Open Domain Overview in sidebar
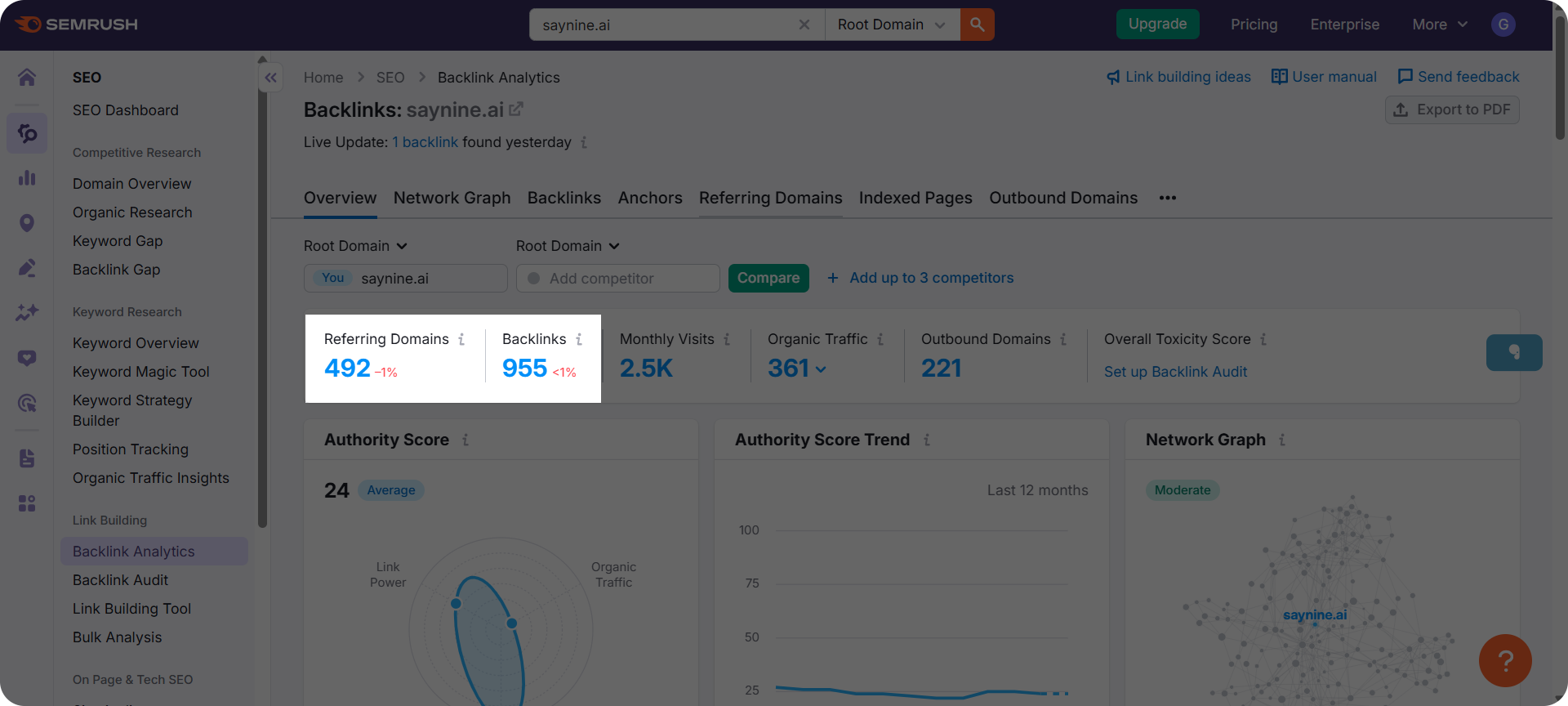Viewport: 1568px width, 706px height. click(131, 184)
